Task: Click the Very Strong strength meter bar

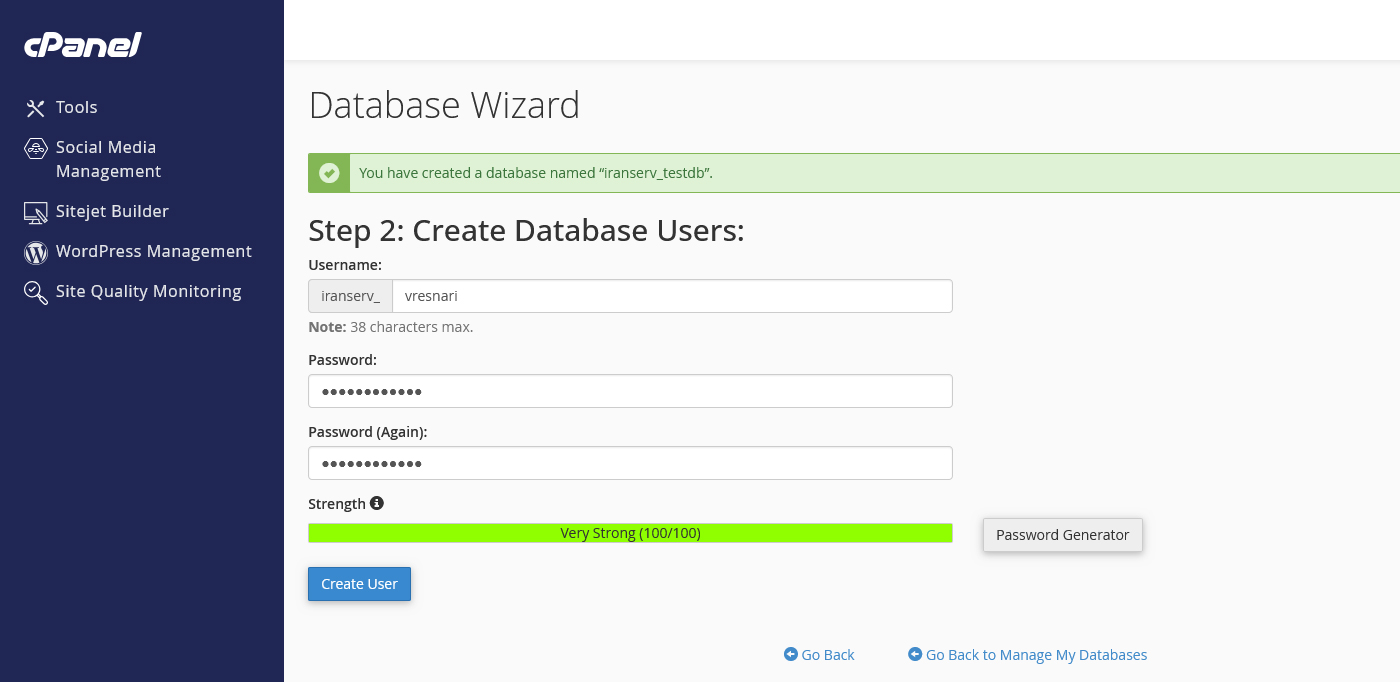Action: point(630,533)
